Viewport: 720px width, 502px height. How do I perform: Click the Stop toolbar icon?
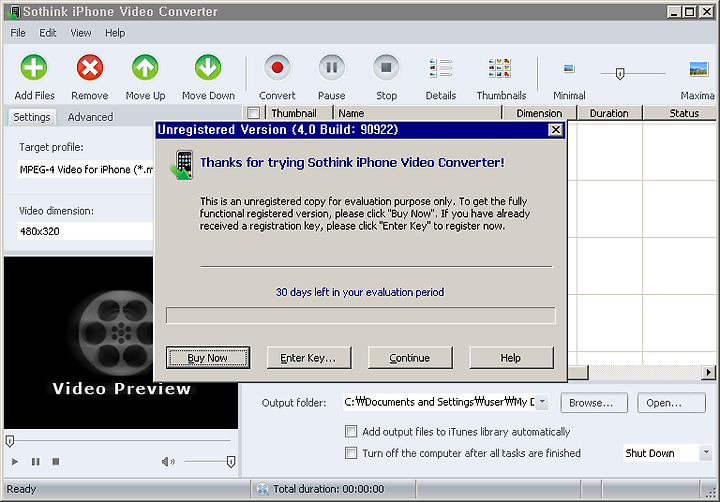(x=386, y=68)
